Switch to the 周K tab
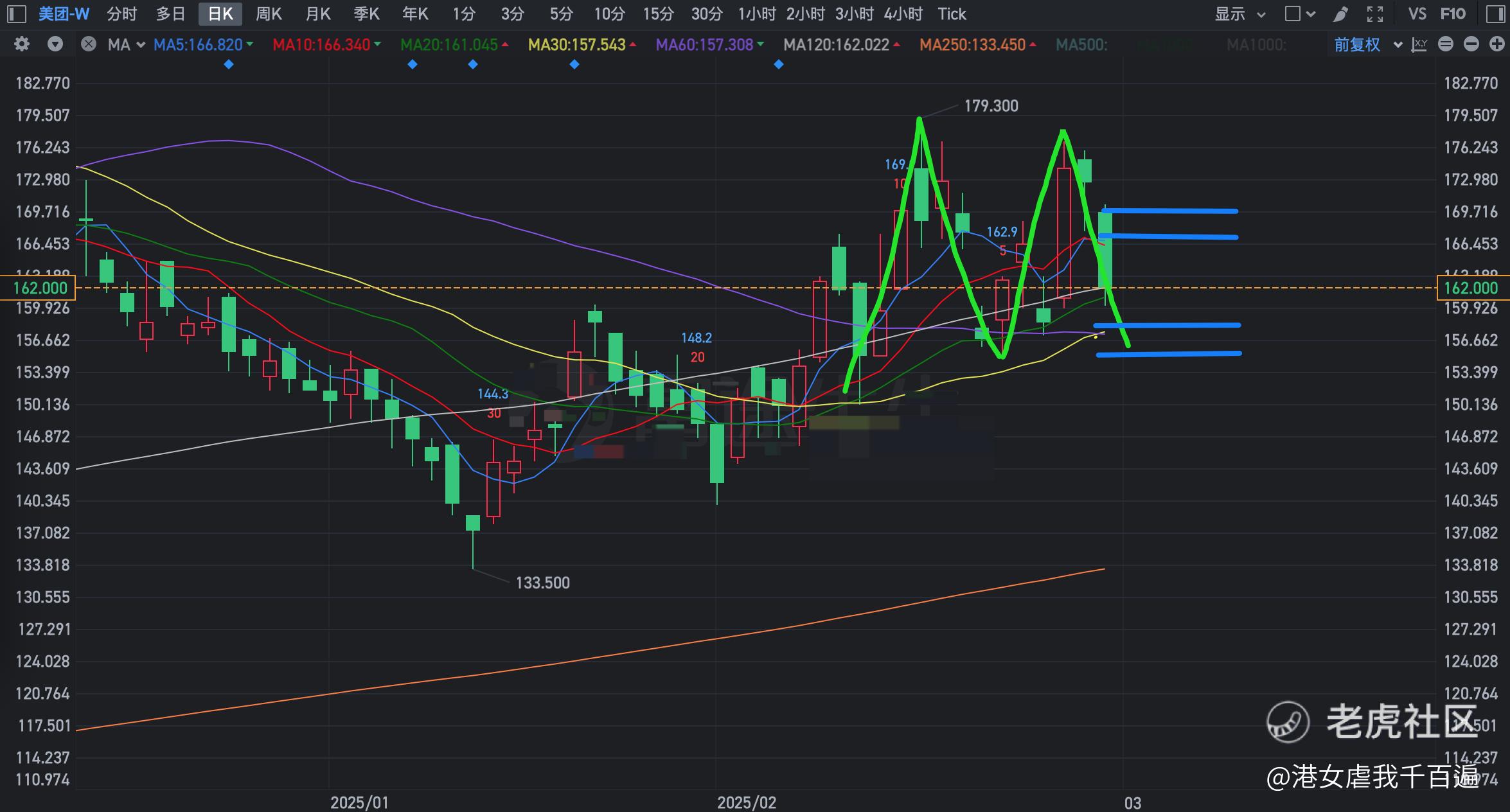 269,13
